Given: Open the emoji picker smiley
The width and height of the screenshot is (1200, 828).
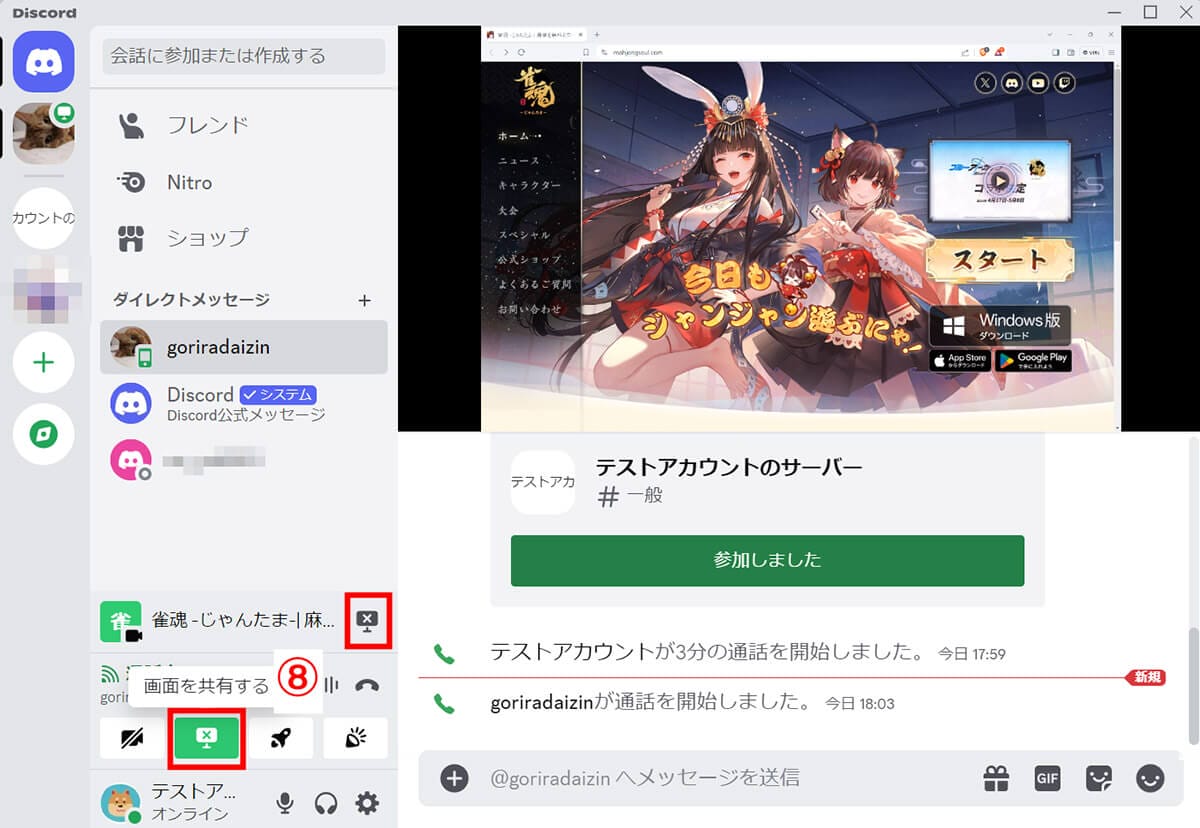Looking at the screenshot, I should point(1150,778).
